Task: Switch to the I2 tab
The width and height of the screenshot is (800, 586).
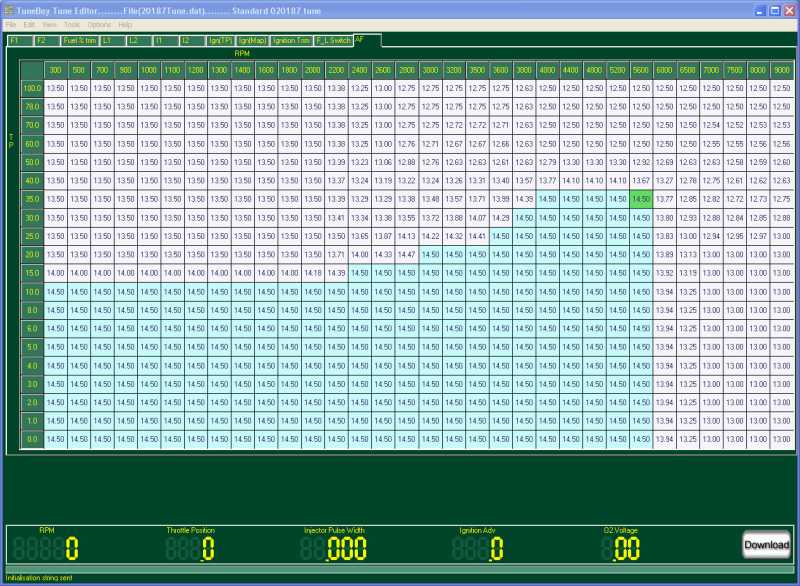Action: [x=192, y=40]
